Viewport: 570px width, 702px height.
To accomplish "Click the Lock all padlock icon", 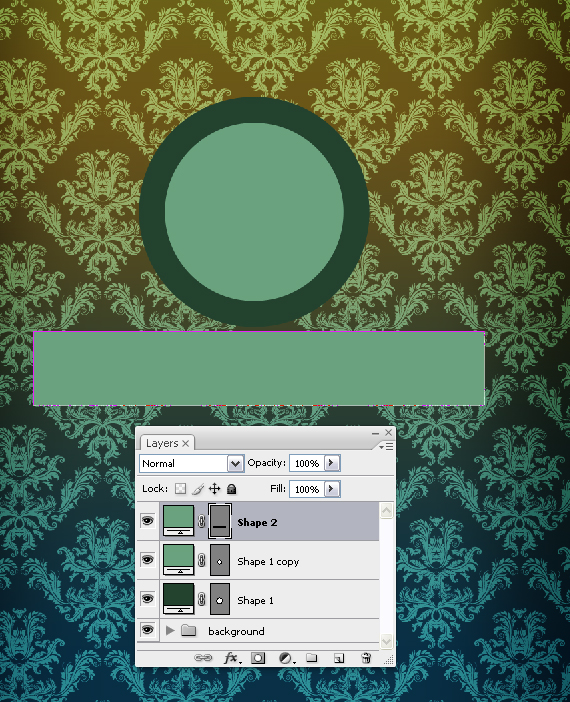I will pyautogui.click(x=231, y=488).
